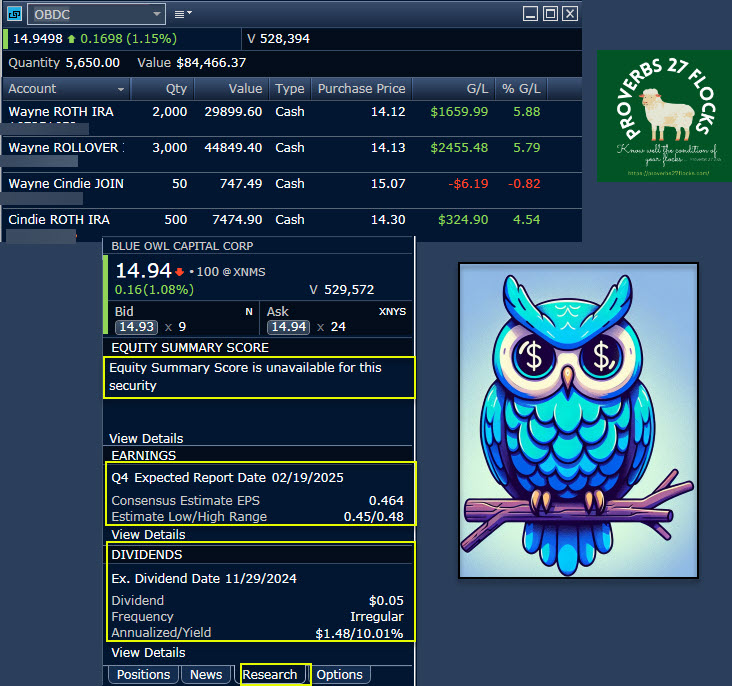
Task: Click the Bid price 14.93 button
Action: 135,326
